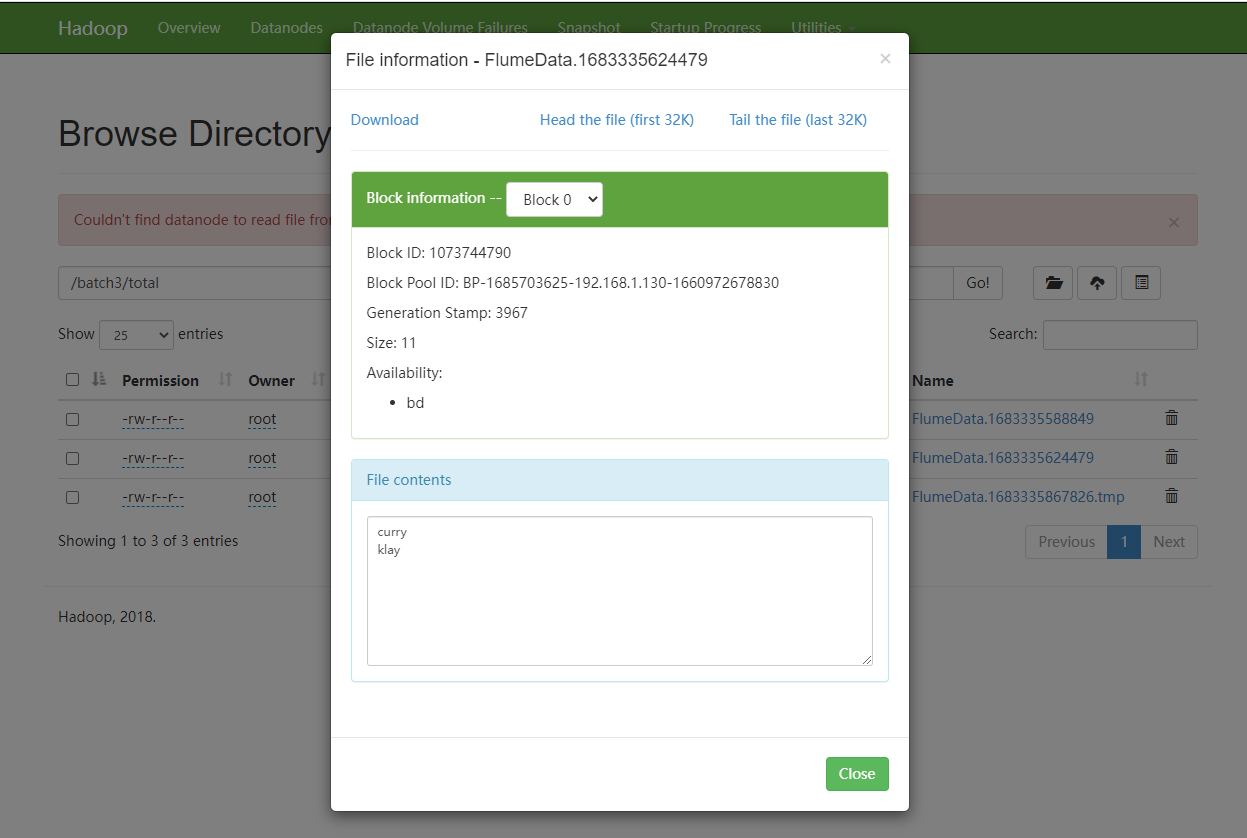
Task: Open the Overview menu item
Action: point(189,27)
